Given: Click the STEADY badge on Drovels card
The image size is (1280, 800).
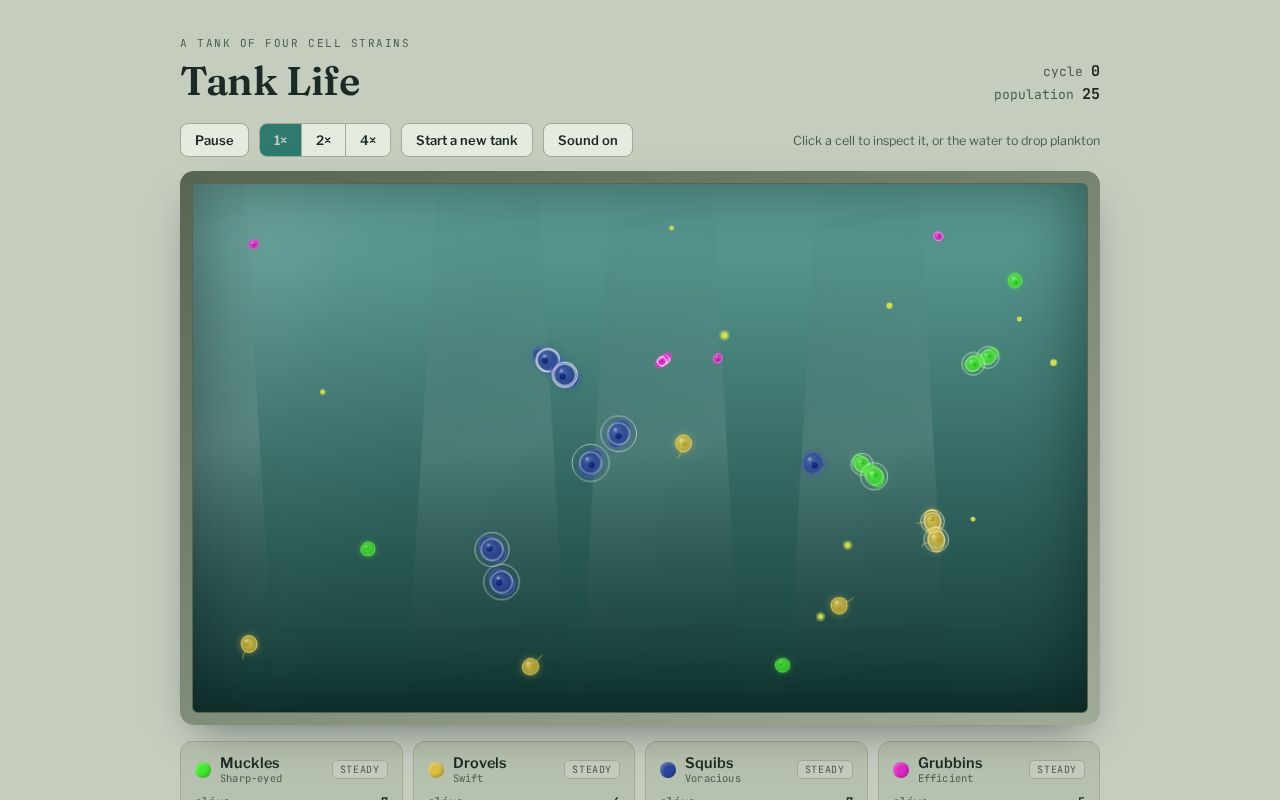Looking at the screenshot, I should click(592, 769).
